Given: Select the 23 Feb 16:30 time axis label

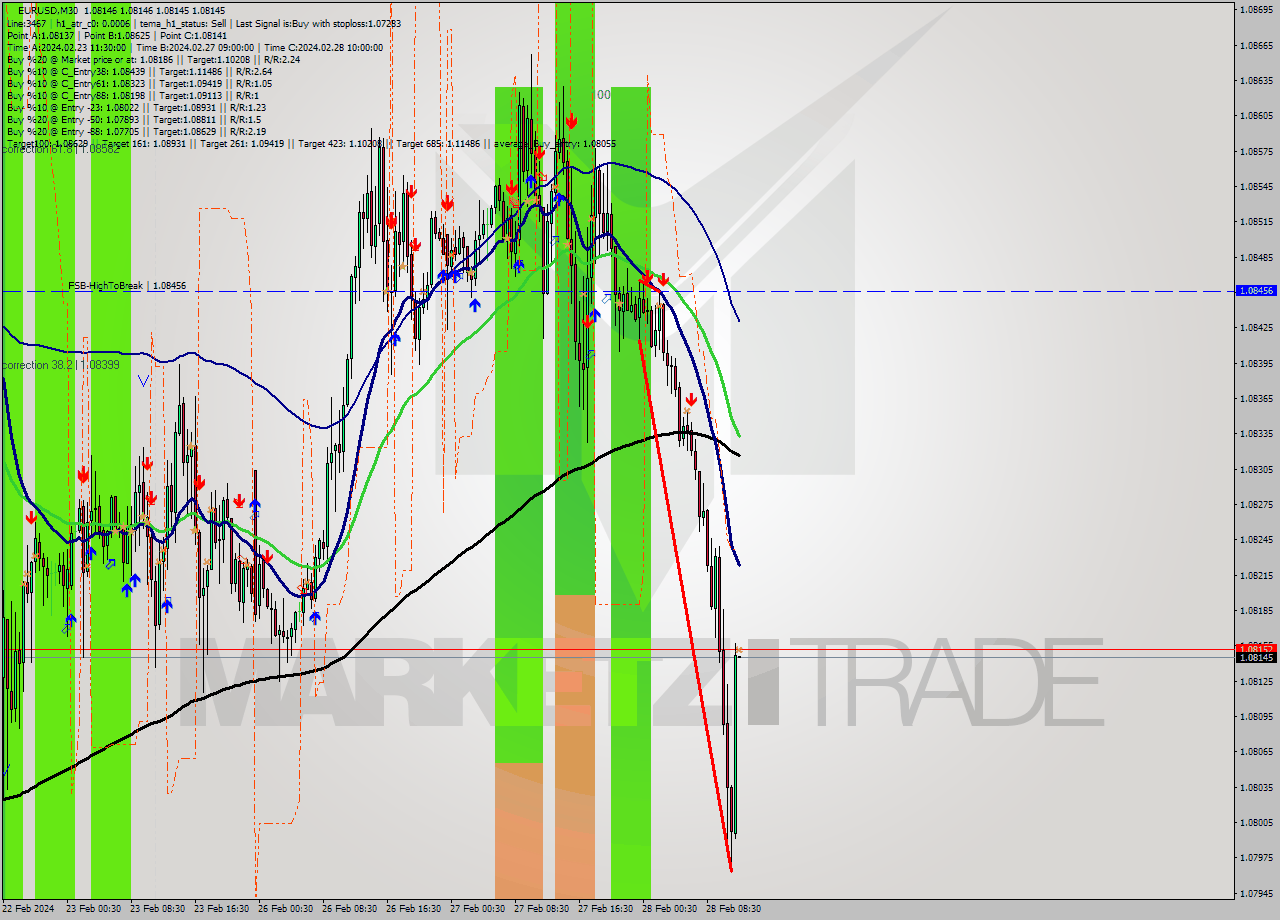Looking at the screenshot, I should click(x=221, y=909).
